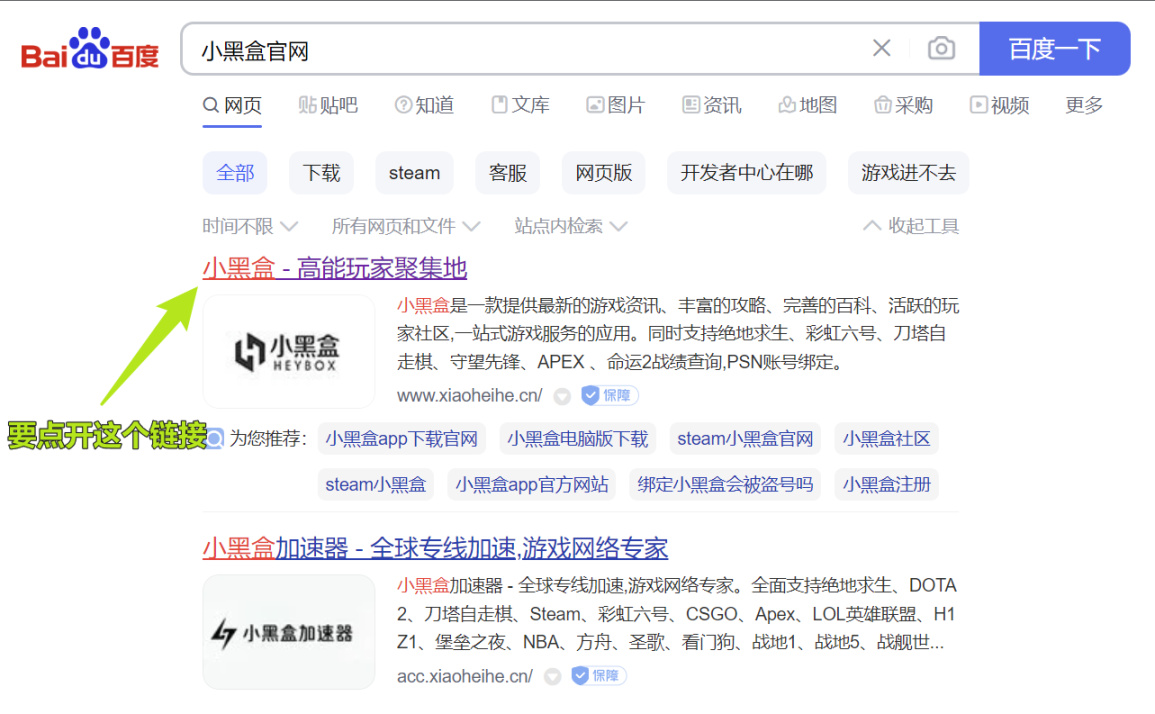Open suggestion steam小黑盒官网
1155x714 pixels.
coord(745,439)
